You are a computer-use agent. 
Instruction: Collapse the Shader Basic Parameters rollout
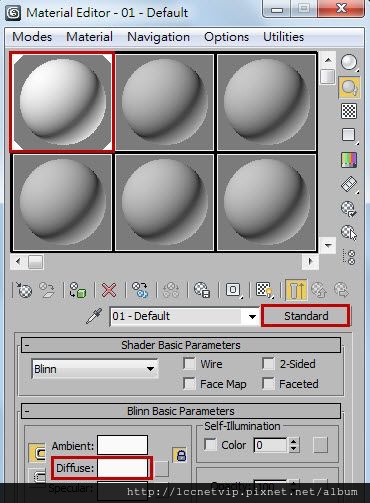181,345
